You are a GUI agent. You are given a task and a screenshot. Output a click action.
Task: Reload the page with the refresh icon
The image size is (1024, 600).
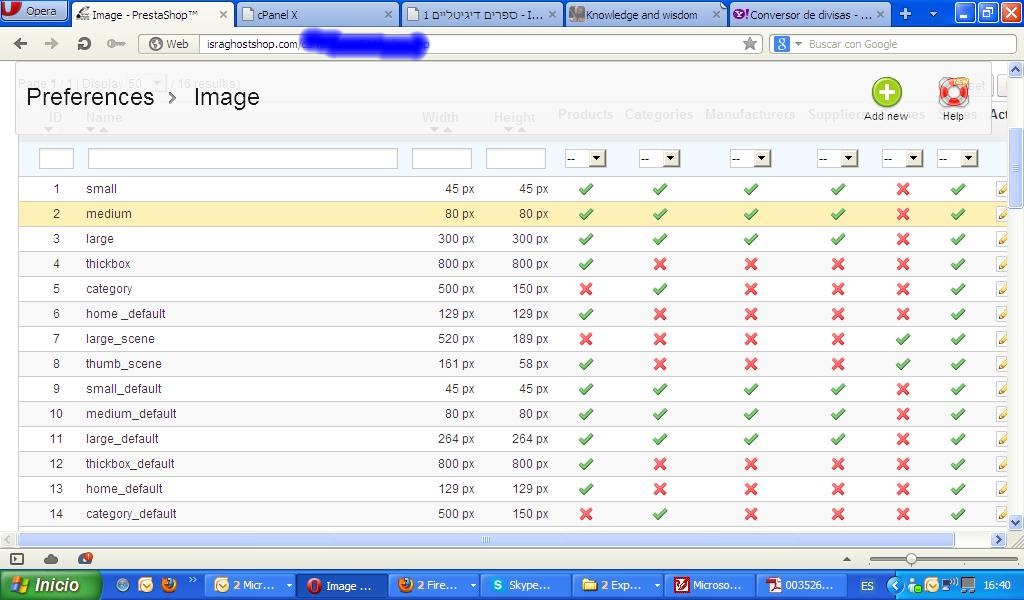tap(84, 44)
